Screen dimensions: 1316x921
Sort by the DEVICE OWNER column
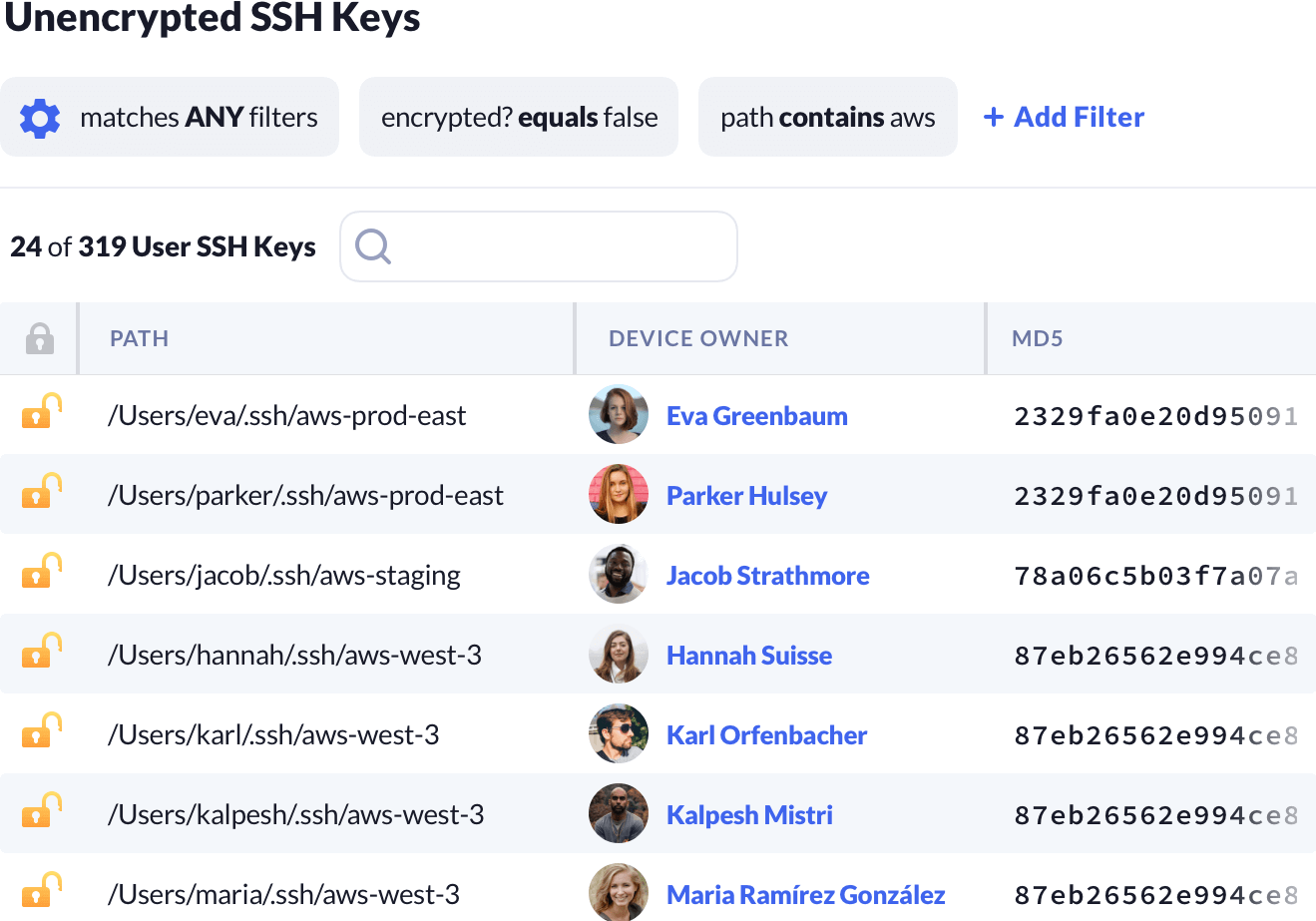pyautogui.click(x=698, y=338)
